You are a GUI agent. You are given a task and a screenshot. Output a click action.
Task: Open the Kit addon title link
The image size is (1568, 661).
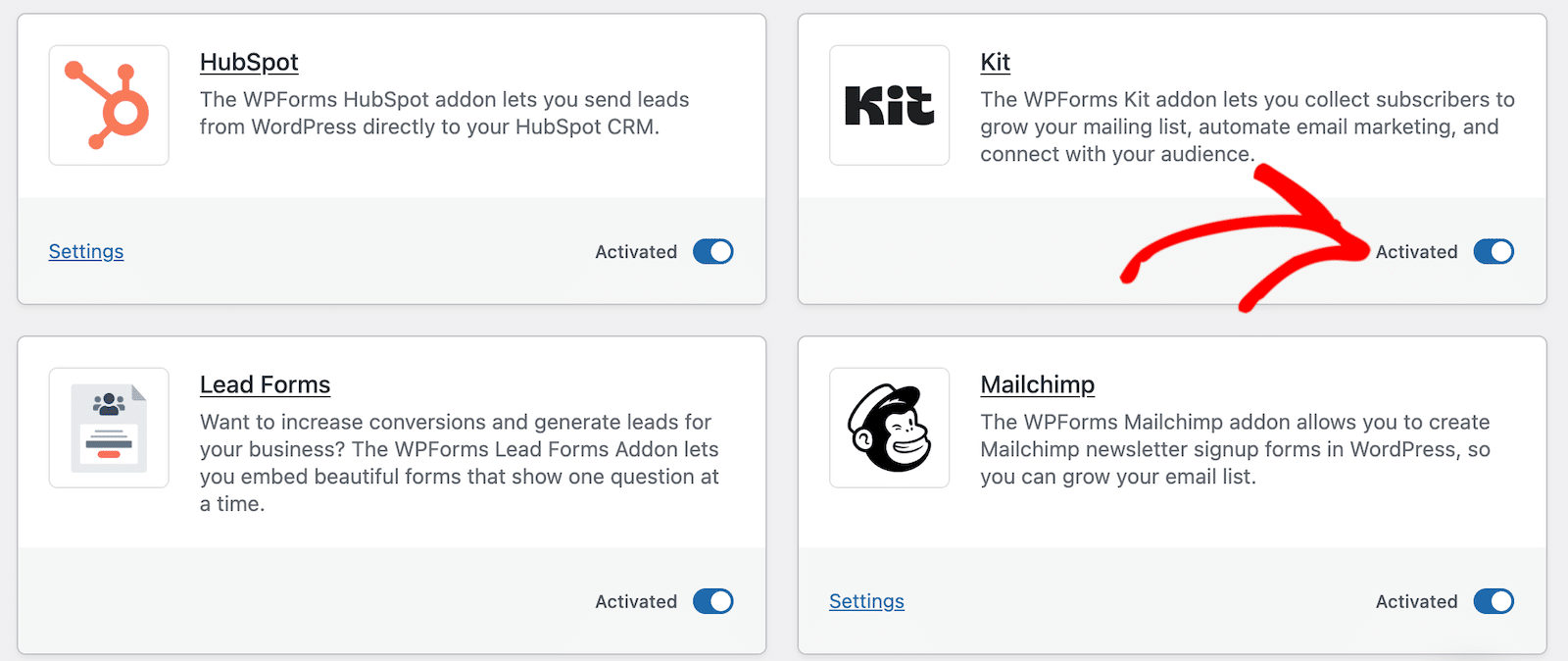pyautogui.click(x=995, y=62)
